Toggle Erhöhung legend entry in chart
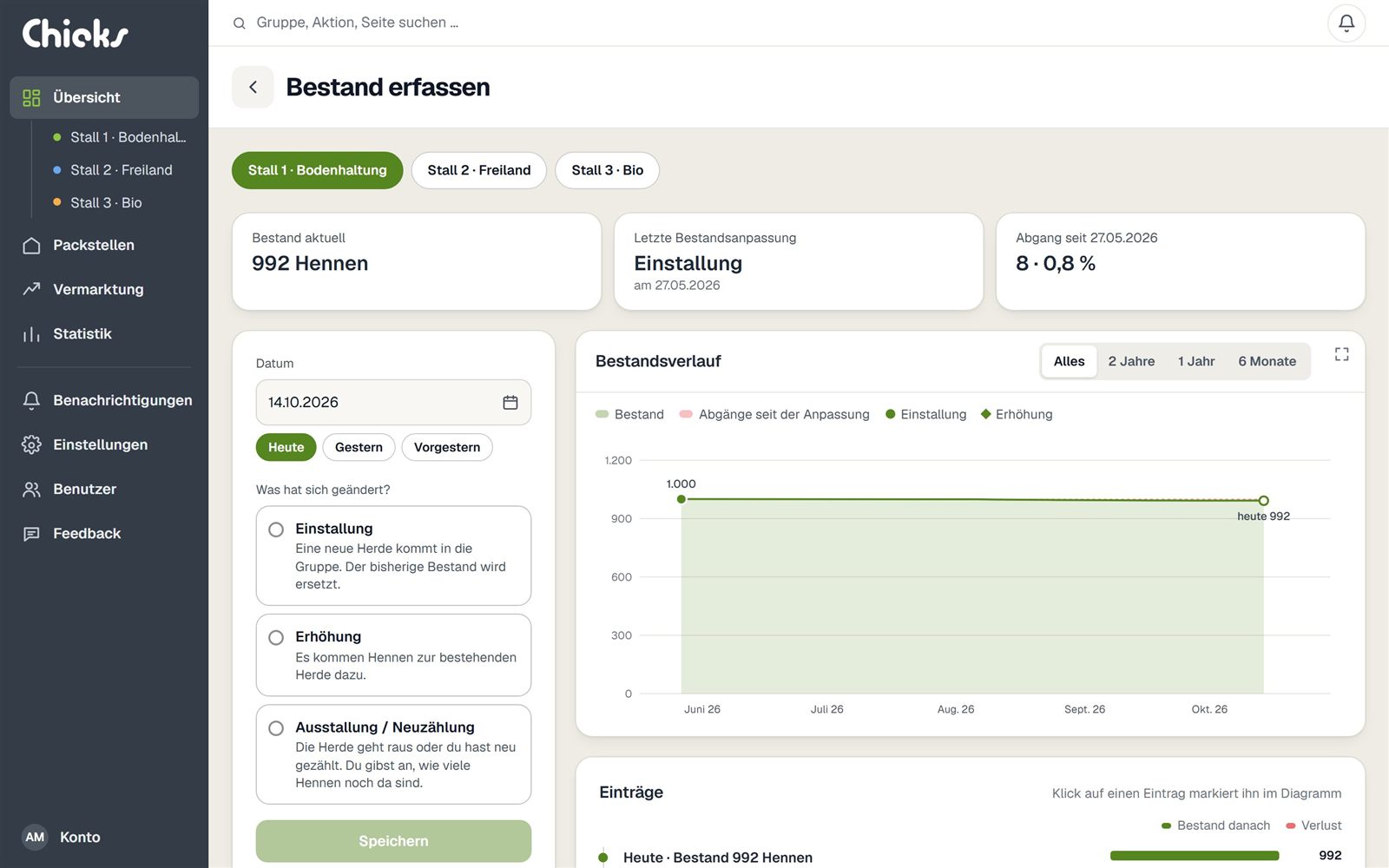 pos(1017,414)
